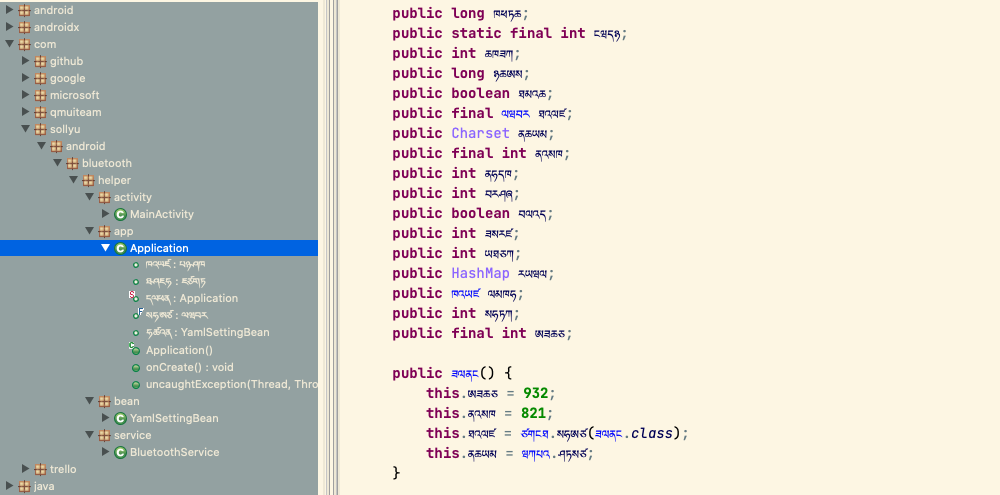Collapse the selected Application class node

tap(106, 248)
